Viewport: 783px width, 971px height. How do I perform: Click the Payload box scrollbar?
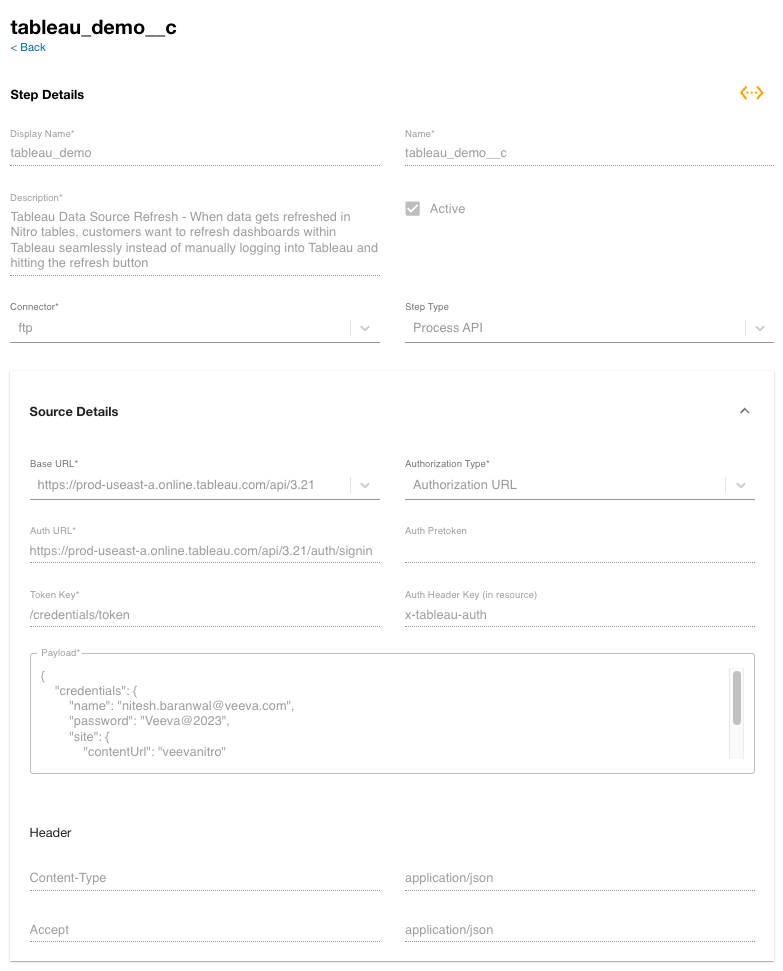pyautogui.click(x=737, y=698)
